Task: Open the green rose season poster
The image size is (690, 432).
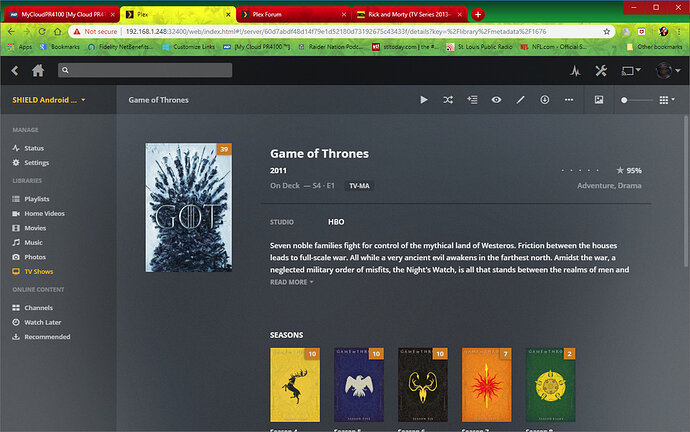Action: [x=551, y=384]
